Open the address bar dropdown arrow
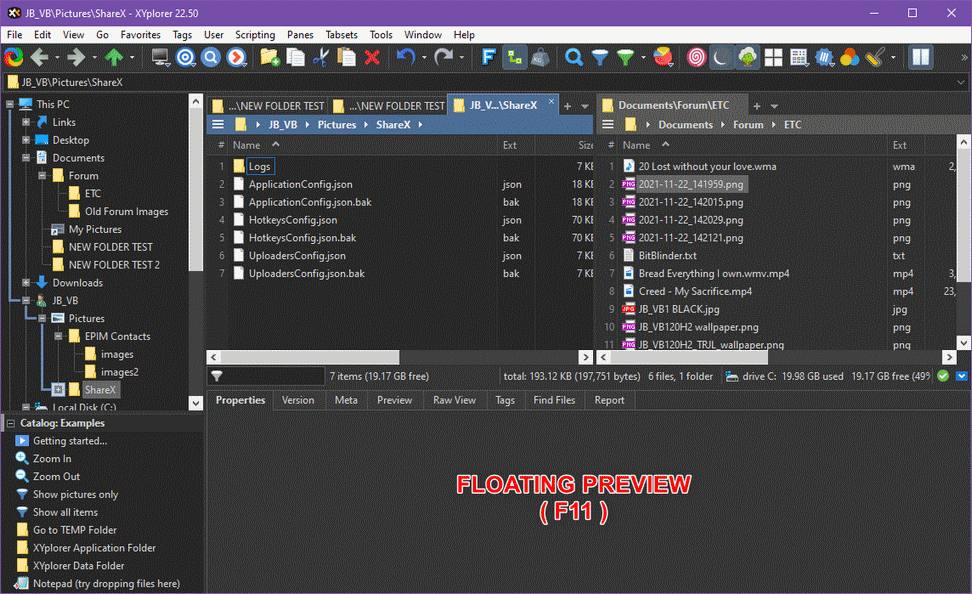Image resolution: width=972 pixels, height=594 pixels. (x=960, y=82)
